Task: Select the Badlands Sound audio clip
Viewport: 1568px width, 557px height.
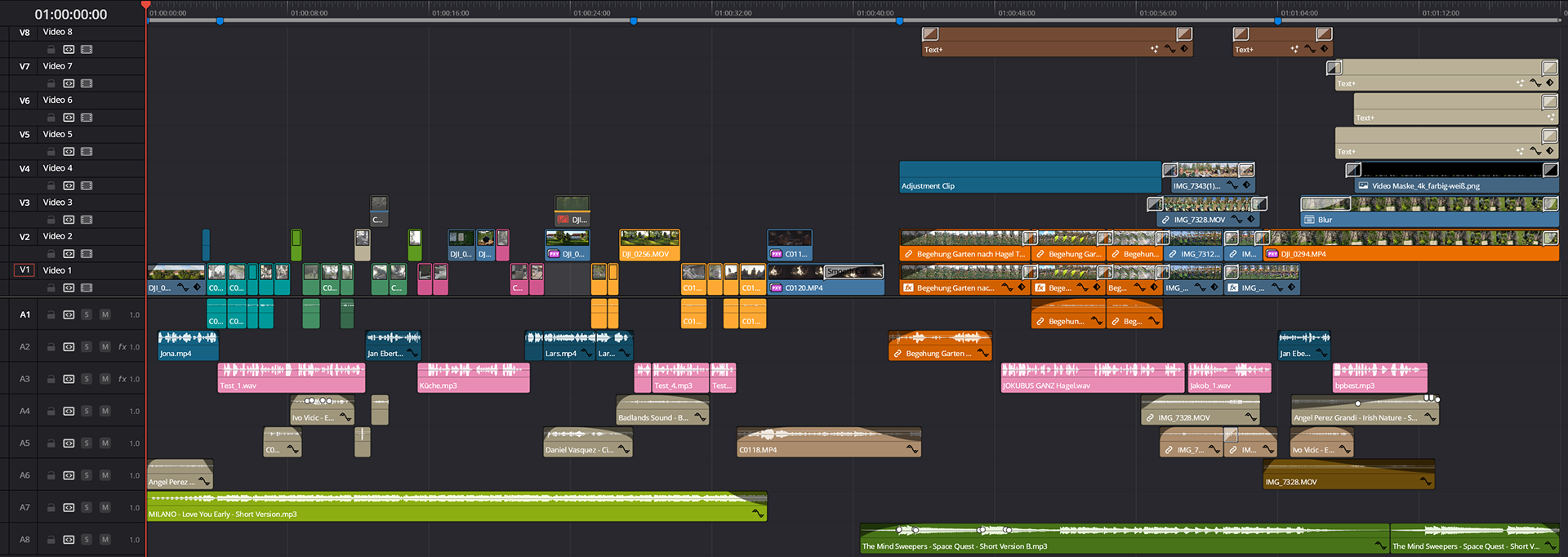Action: click(x=662, y=410)
